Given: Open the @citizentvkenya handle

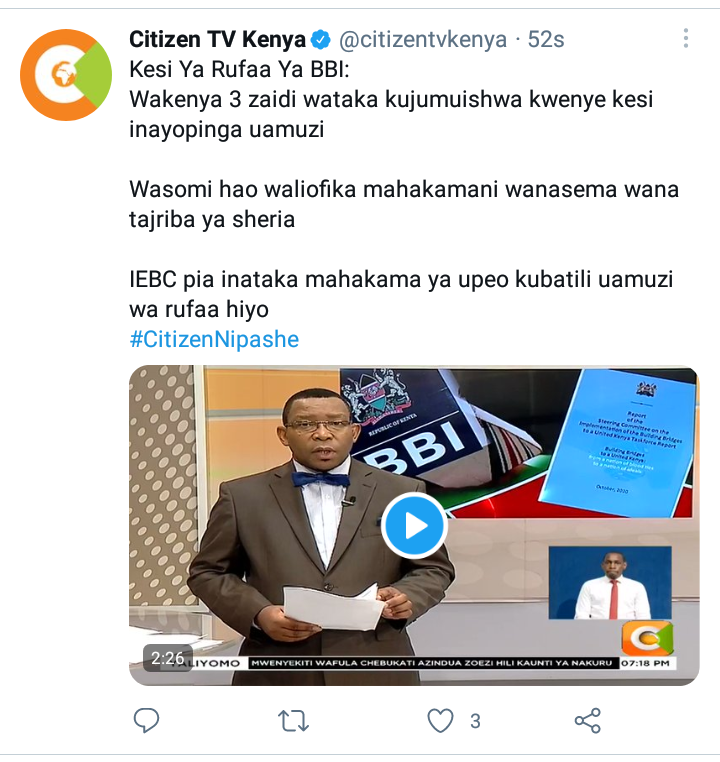Looking at the screenshot, I should [x=423, y=40].
